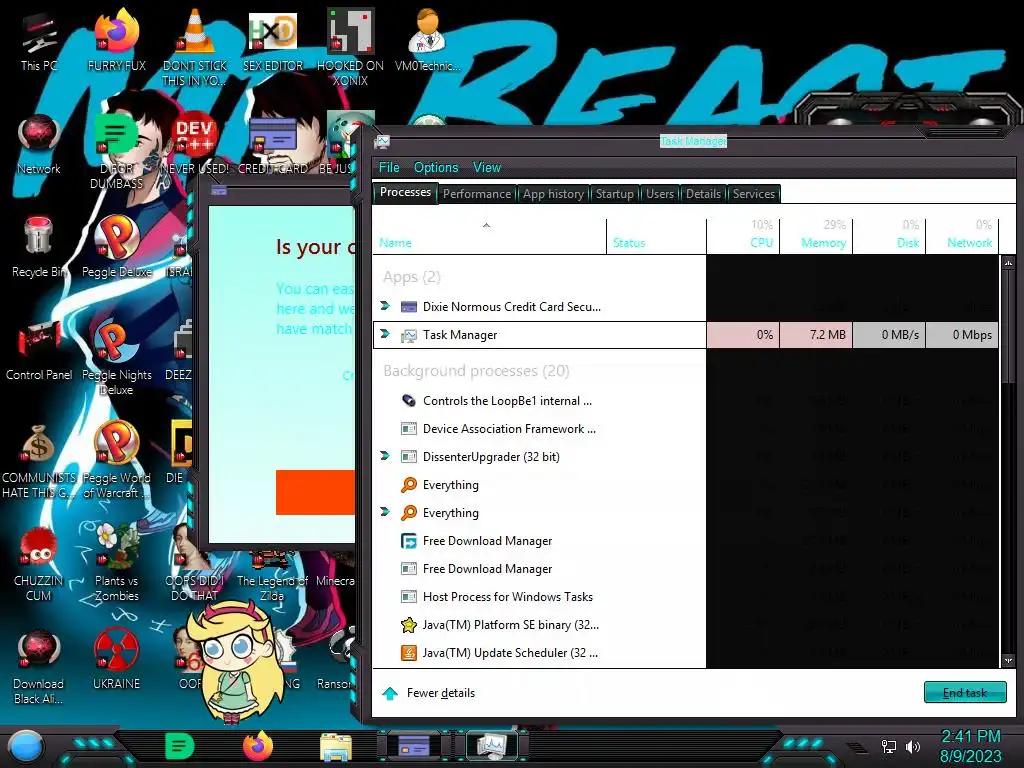Open the COMMUNISTS HATE THIS money bag icon

tap(39, 460)
